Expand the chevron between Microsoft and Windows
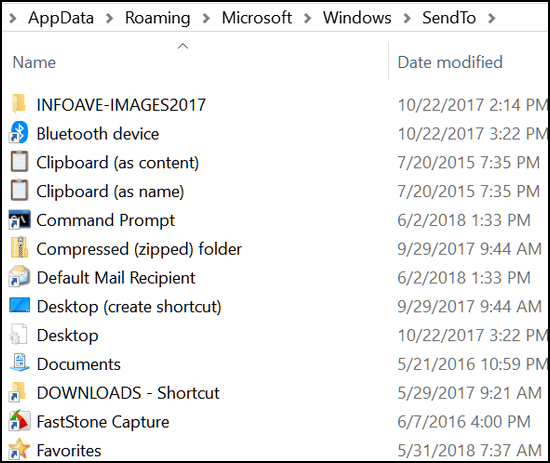 tap(307, 18)
